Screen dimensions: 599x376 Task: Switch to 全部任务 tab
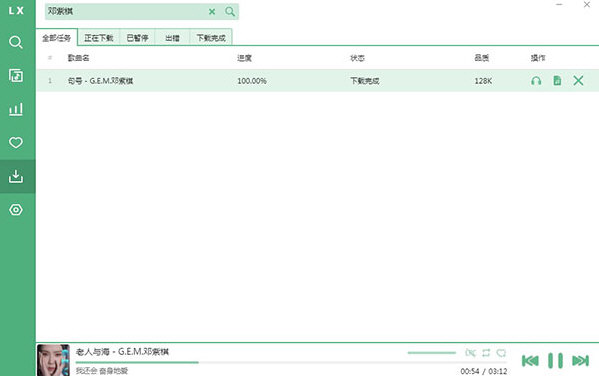pyautogui.click(x=57, y=38)
